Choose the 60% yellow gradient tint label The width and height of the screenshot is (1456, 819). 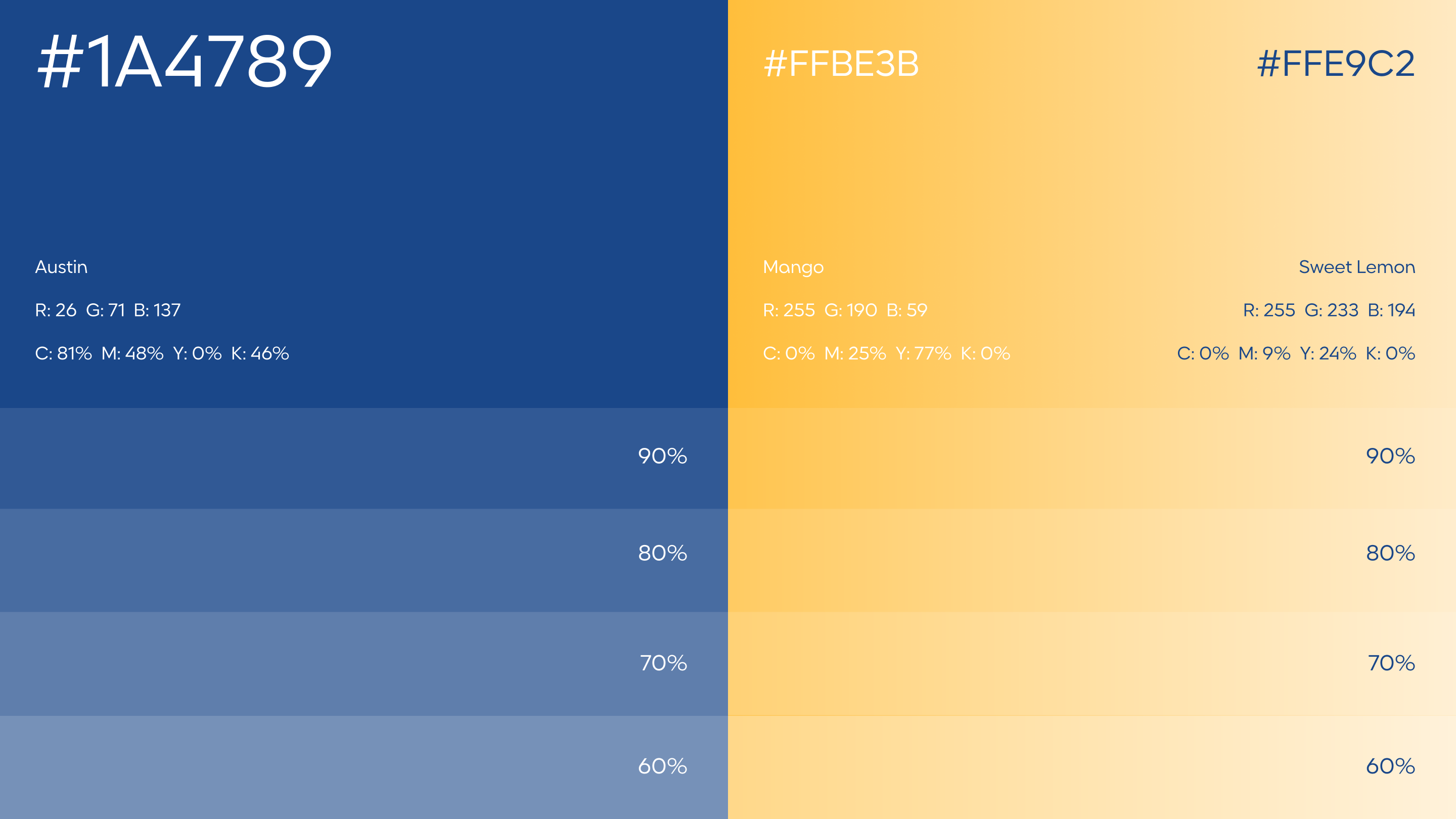(1390, 766)
